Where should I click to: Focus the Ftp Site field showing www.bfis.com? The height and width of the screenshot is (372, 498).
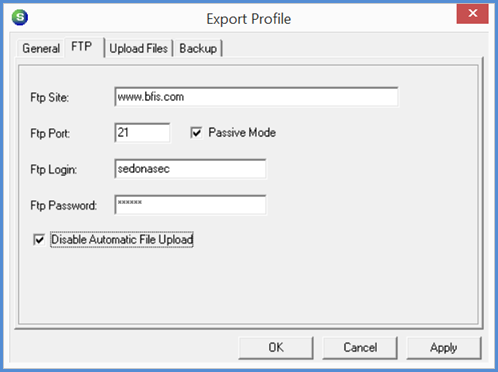click(x=256, y=97)
